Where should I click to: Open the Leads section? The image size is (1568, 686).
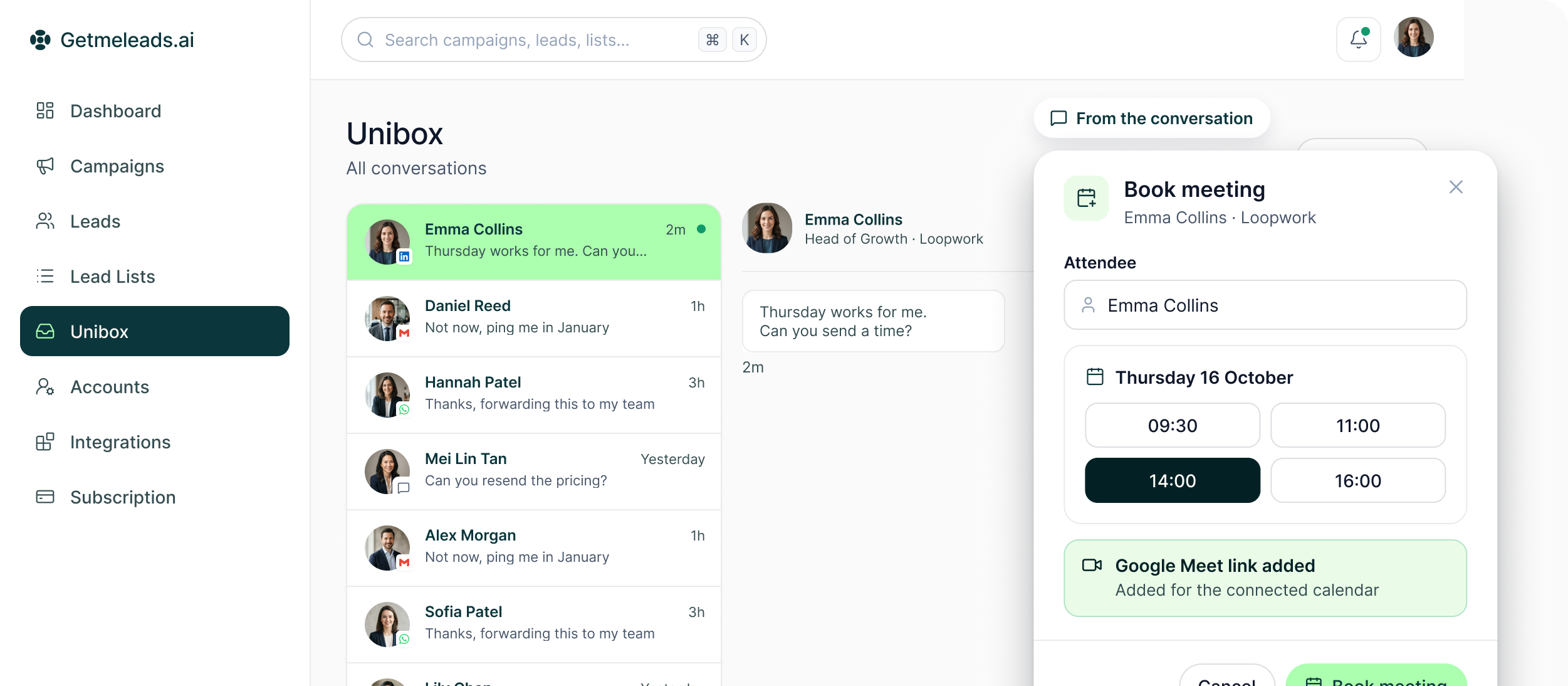(155, 221)
